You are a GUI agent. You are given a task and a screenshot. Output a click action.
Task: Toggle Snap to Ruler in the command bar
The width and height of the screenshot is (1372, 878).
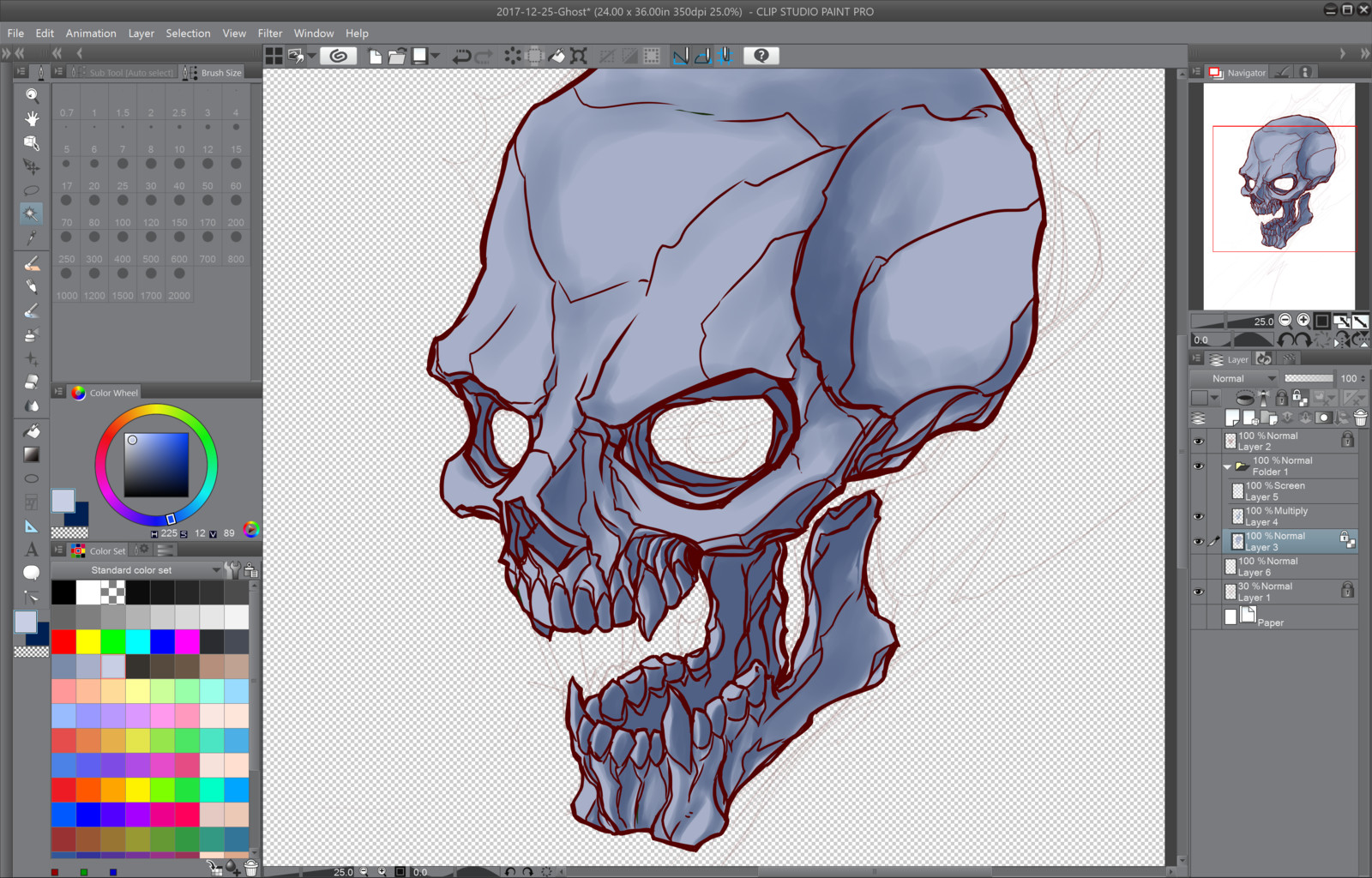click(x=681, y=56)
